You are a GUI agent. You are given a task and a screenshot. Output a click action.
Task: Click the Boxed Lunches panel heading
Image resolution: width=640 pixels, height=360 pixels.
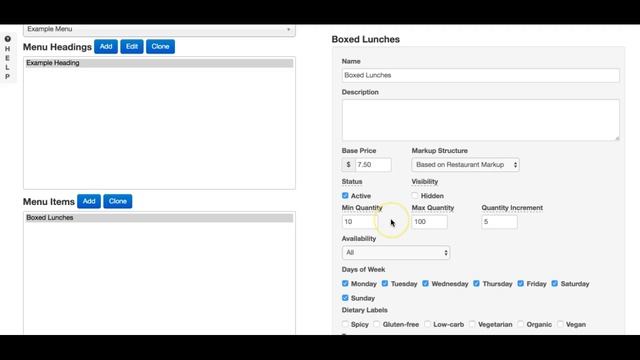(366, 40)
